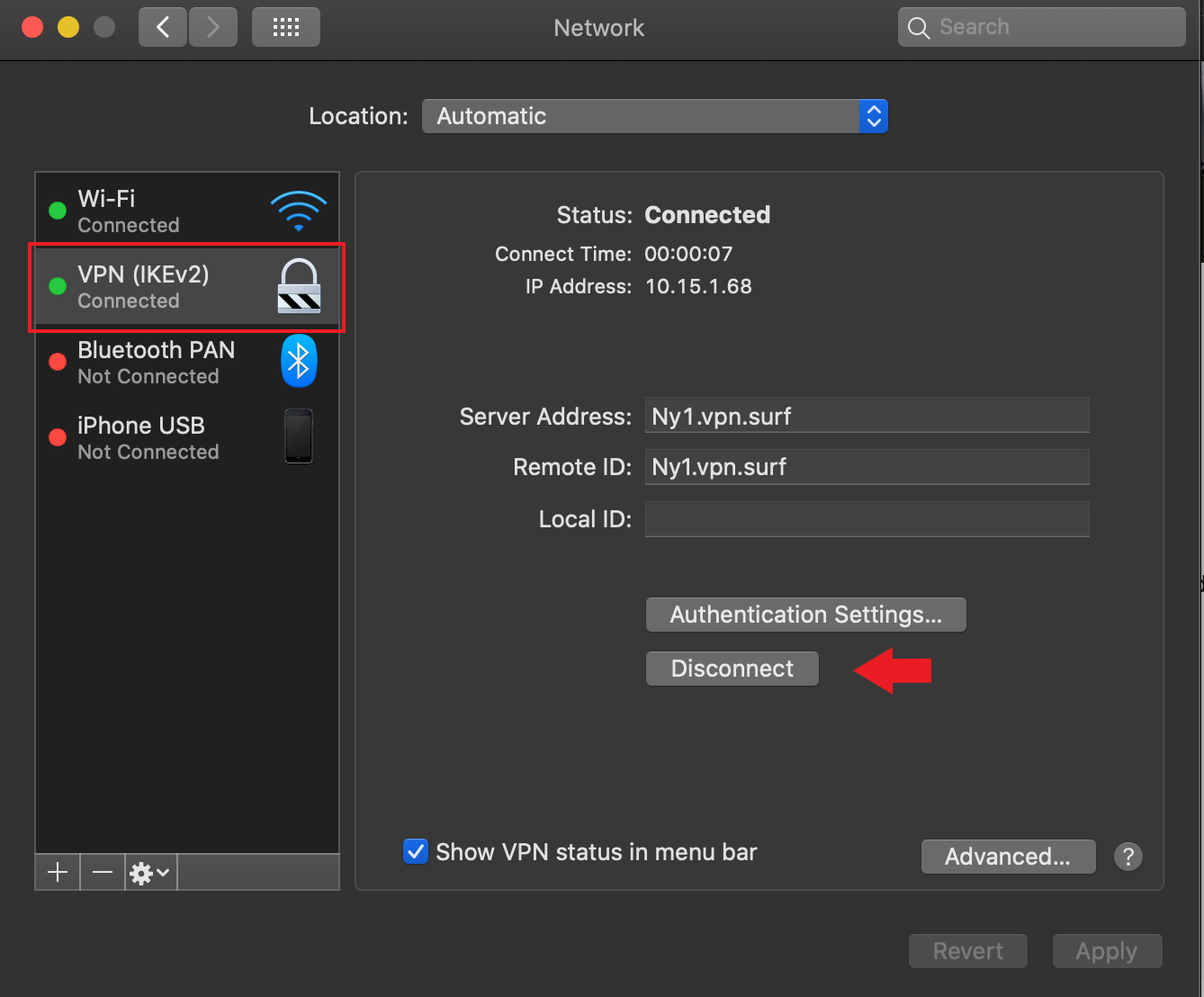
Task: Click the VPN (IKEv2) lock icon
Action: (299, 286)
